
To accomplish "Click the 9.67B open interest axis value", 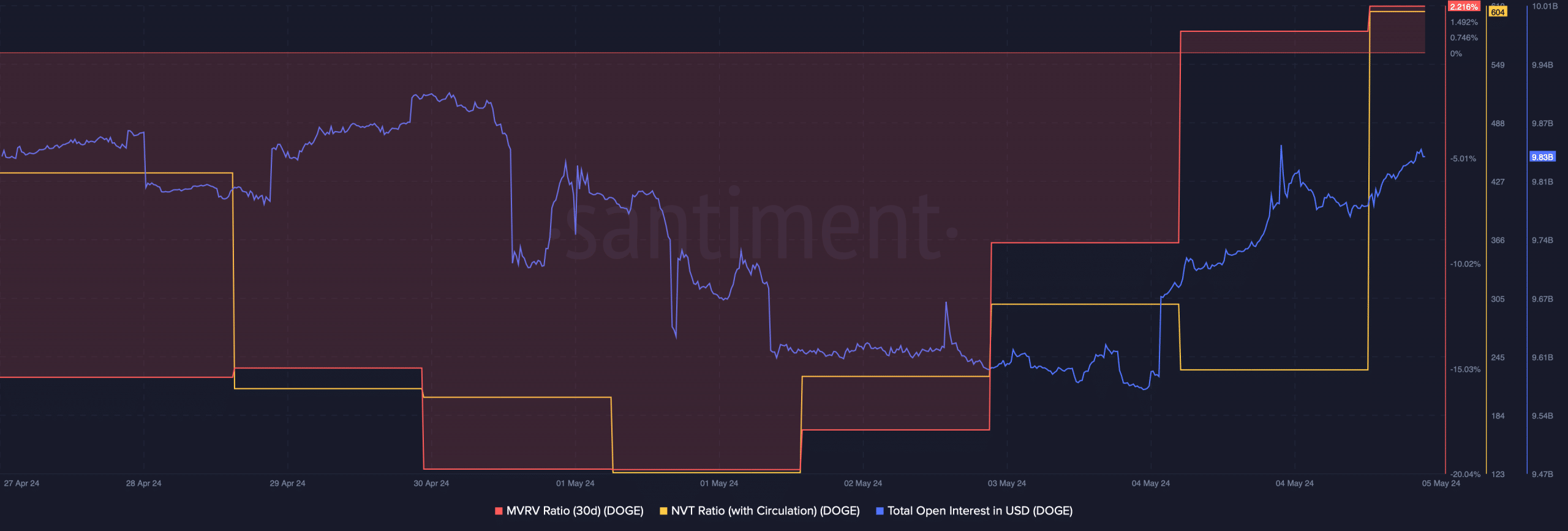I will [1542, 299].
